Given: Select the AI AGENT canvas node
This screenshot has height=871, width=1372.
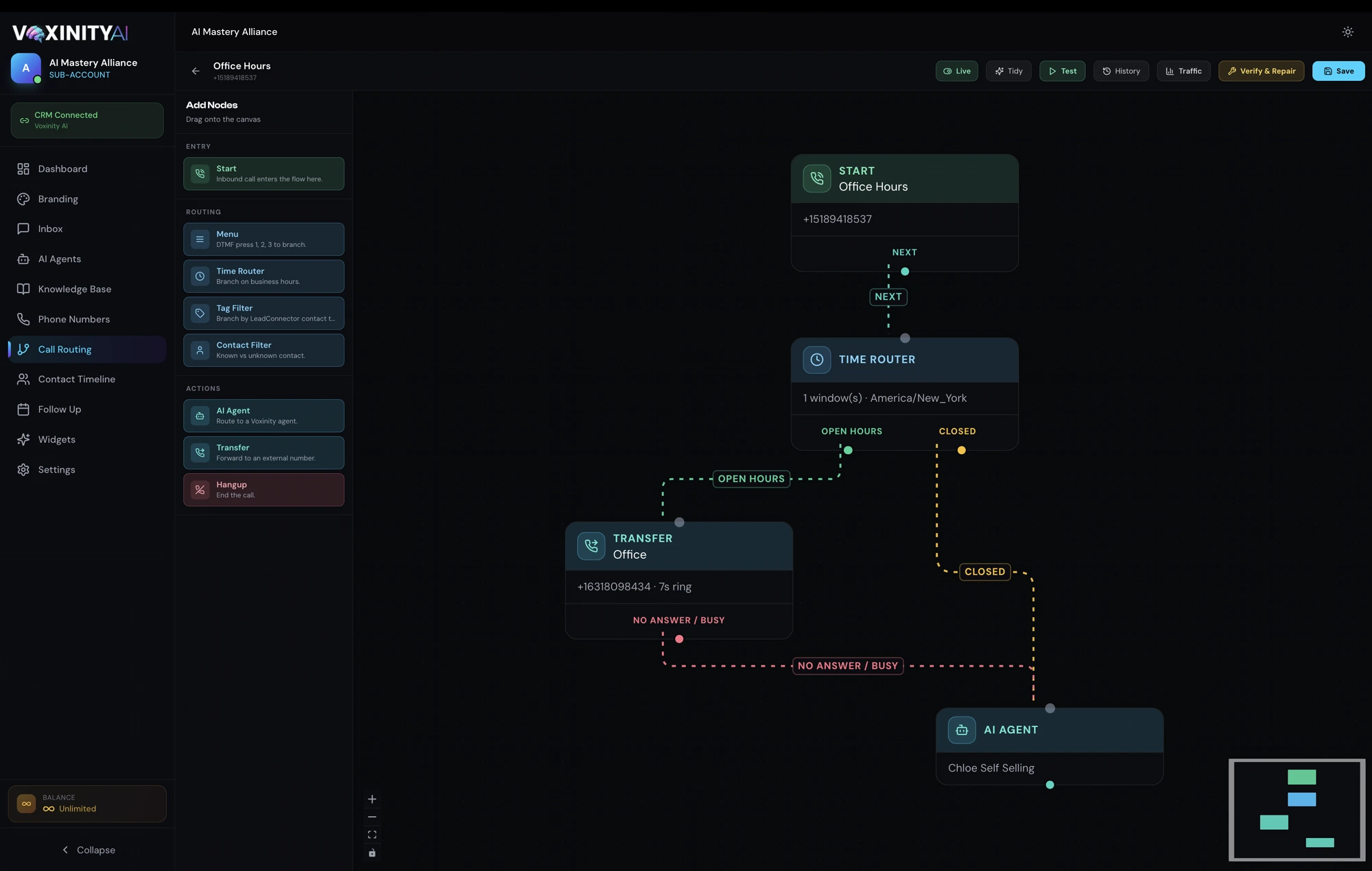Looking at the screenshot, I should tap(1050, 746).
